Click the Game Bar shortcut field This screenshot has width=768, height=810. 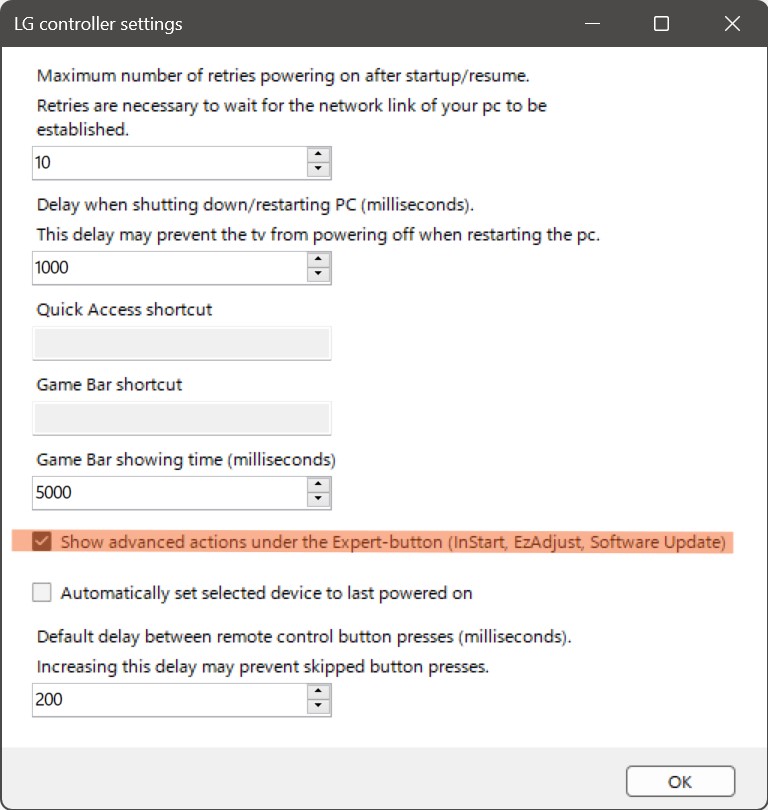(x=182, y=418)
